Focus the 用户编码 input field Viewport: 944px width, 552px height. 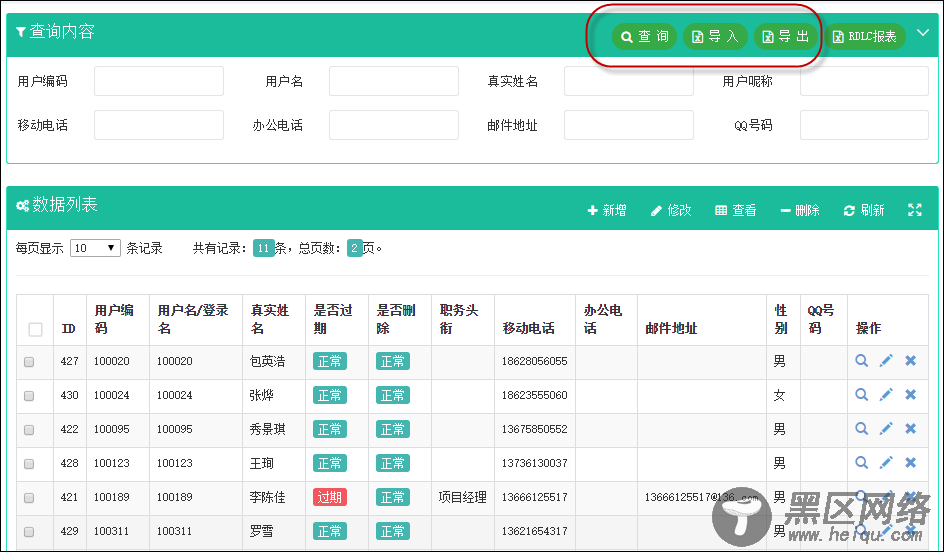159,81
